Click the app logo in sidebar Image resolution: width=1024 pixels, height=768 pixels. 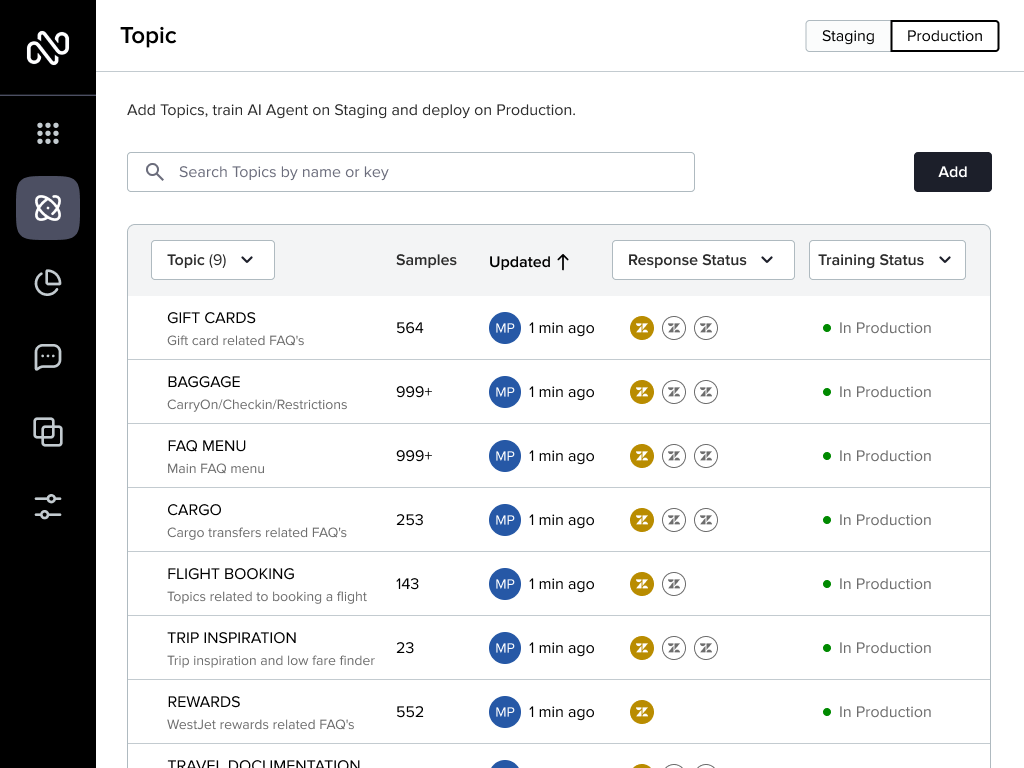pyautogui.click(x=48, y=47)
